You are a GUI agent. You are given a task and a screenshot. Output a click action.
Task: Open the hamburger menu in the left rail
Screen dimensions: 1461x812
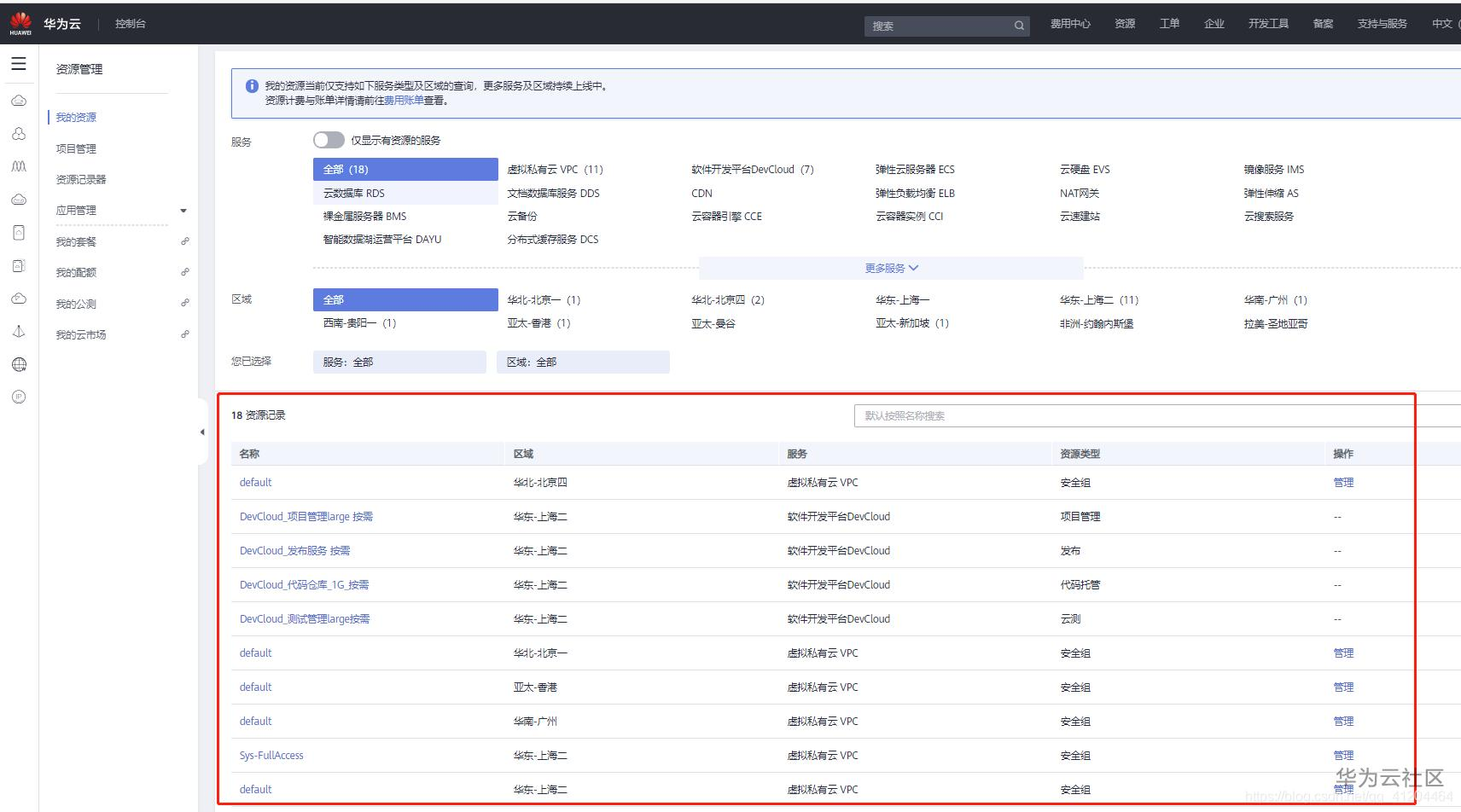[19, 64]
